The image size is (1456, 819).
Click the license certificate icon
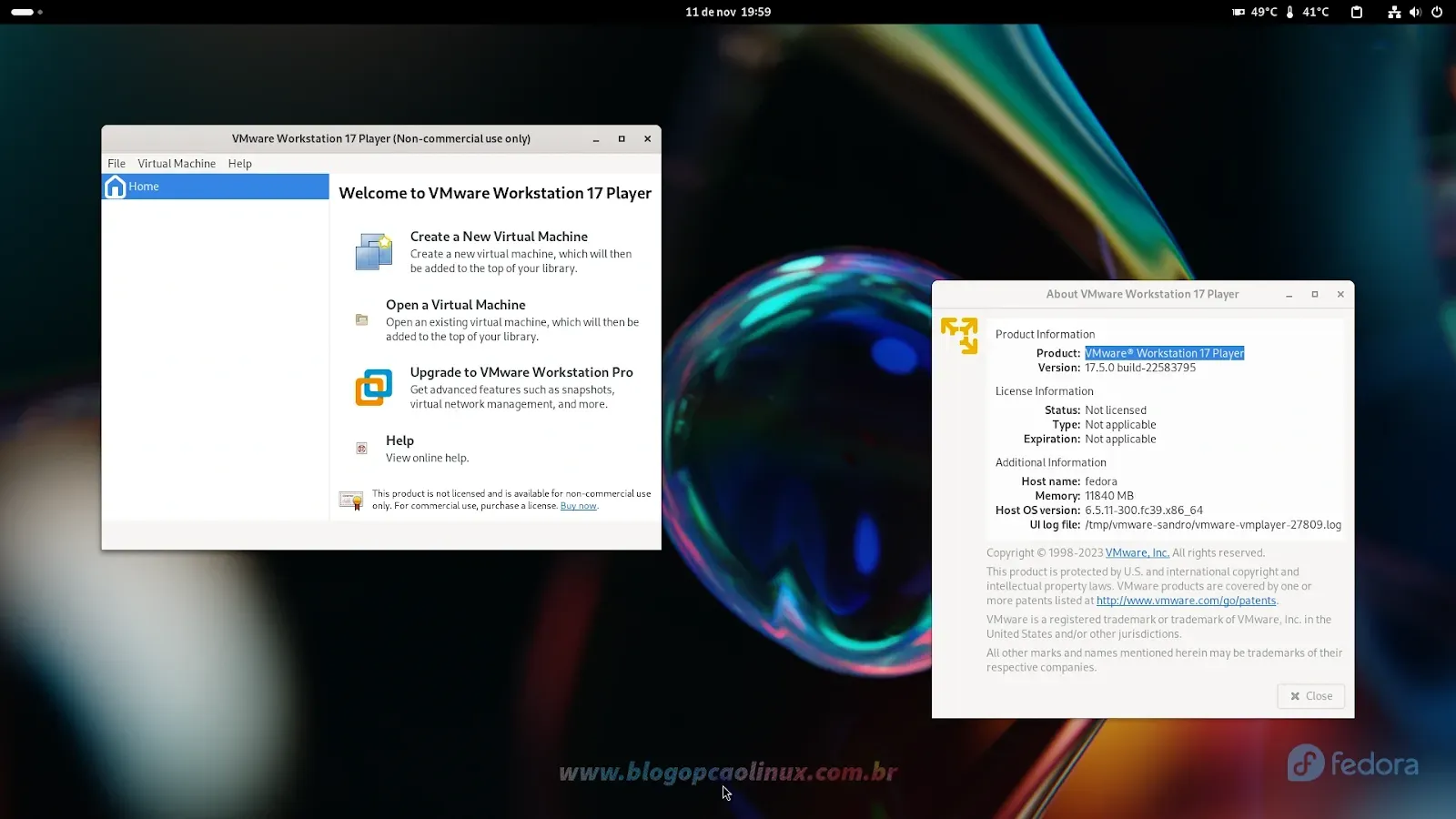click(x=351, y=500)
